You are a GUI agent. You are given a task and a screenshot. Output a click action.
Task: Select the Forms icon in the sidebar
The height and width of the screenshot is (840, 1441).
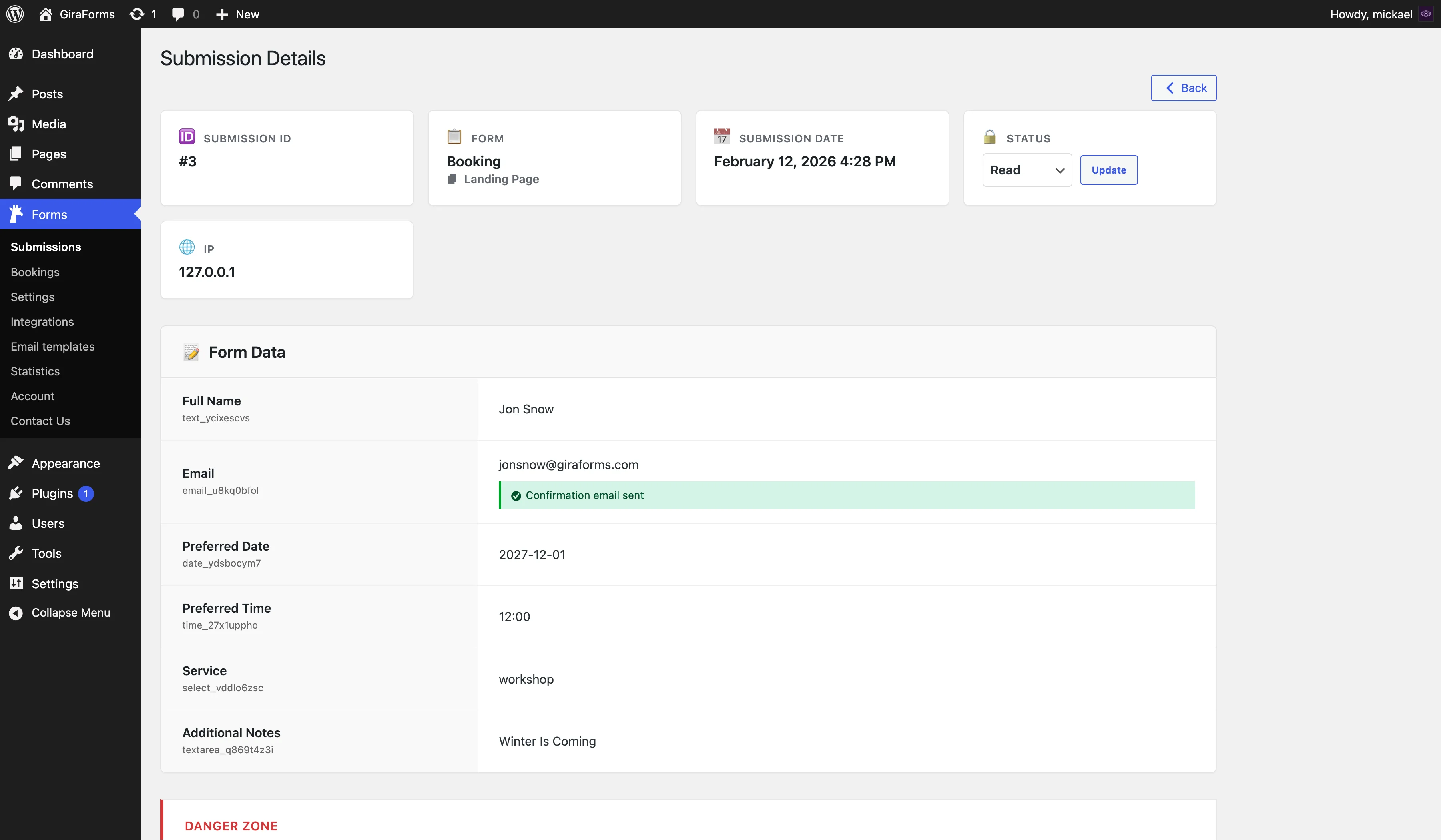coord(16,214)
